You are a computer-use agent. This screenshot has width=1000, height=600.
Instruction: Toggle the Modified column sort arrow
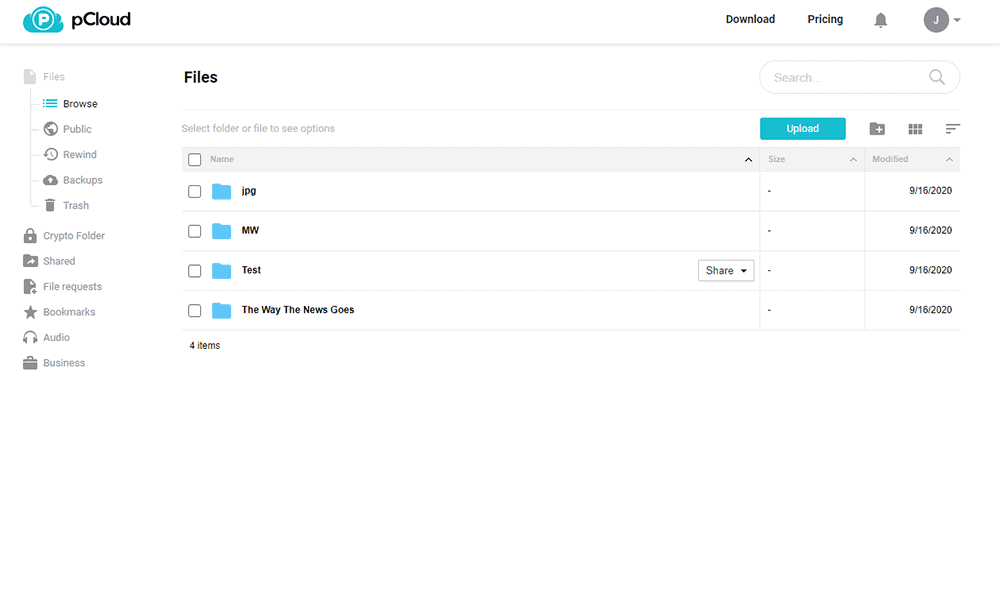pos(949,159)
